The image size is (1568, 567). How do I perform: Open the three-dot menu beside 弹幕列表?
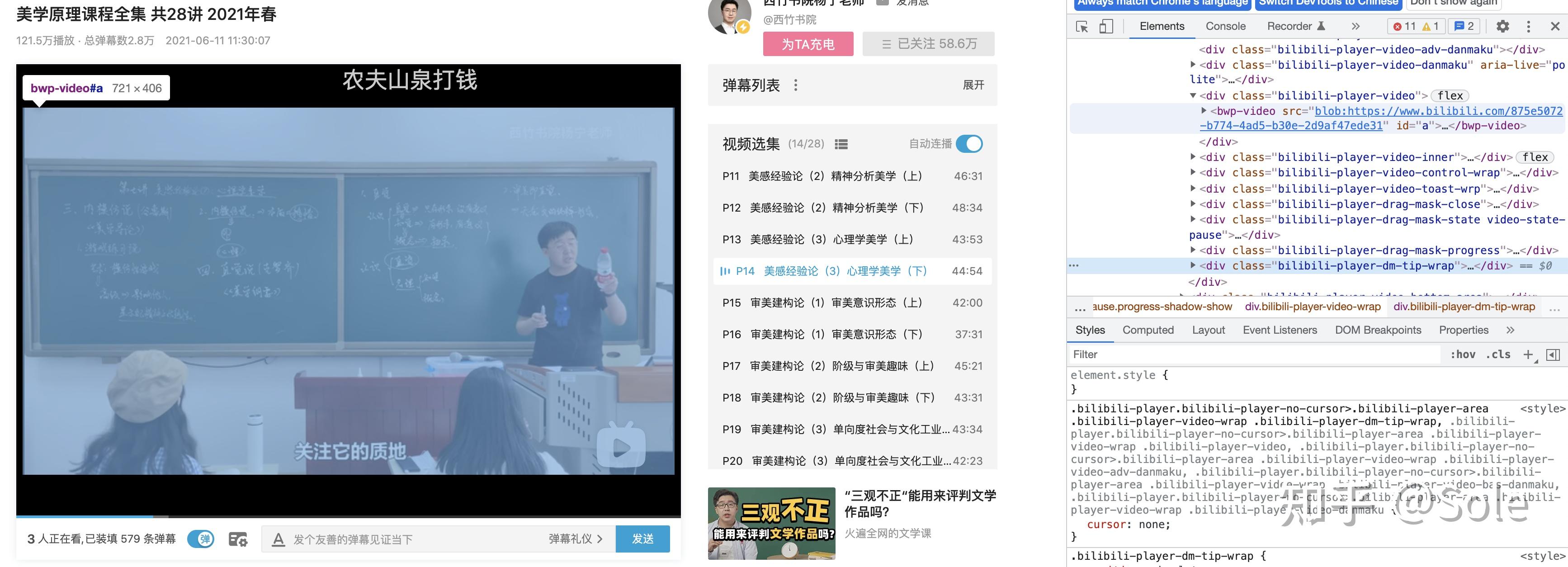click(x=796, y=85)
